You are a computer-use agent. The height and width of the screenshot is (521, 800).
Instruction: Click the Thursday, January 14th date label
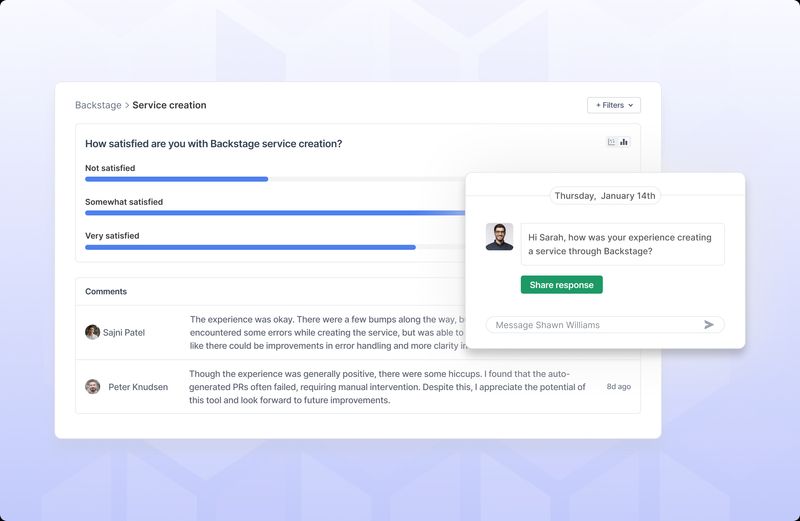click(x=605, y=196)
